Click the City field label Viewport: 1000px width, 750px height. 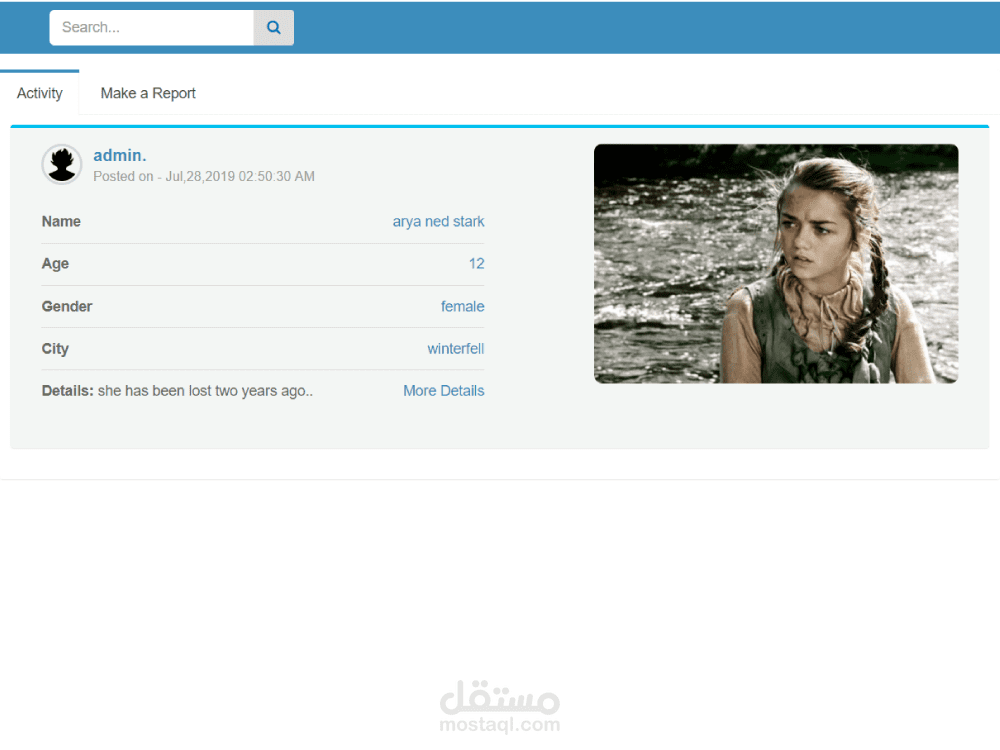click(x=55, y=348)
